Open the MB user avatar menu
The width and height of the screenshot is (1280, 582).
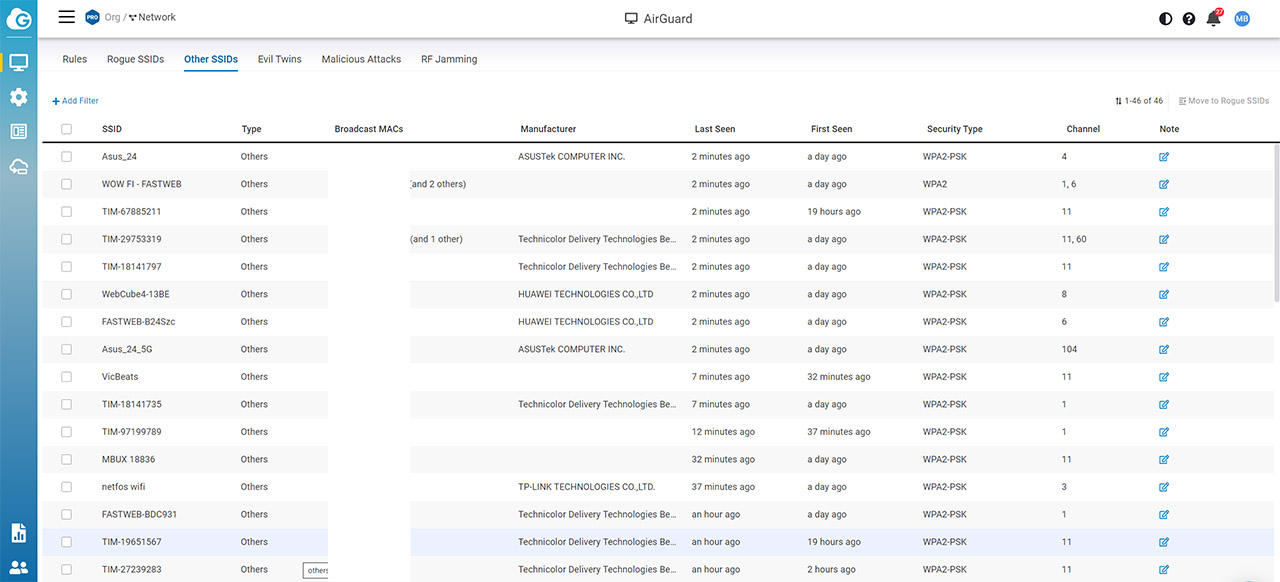(1242, 19)
